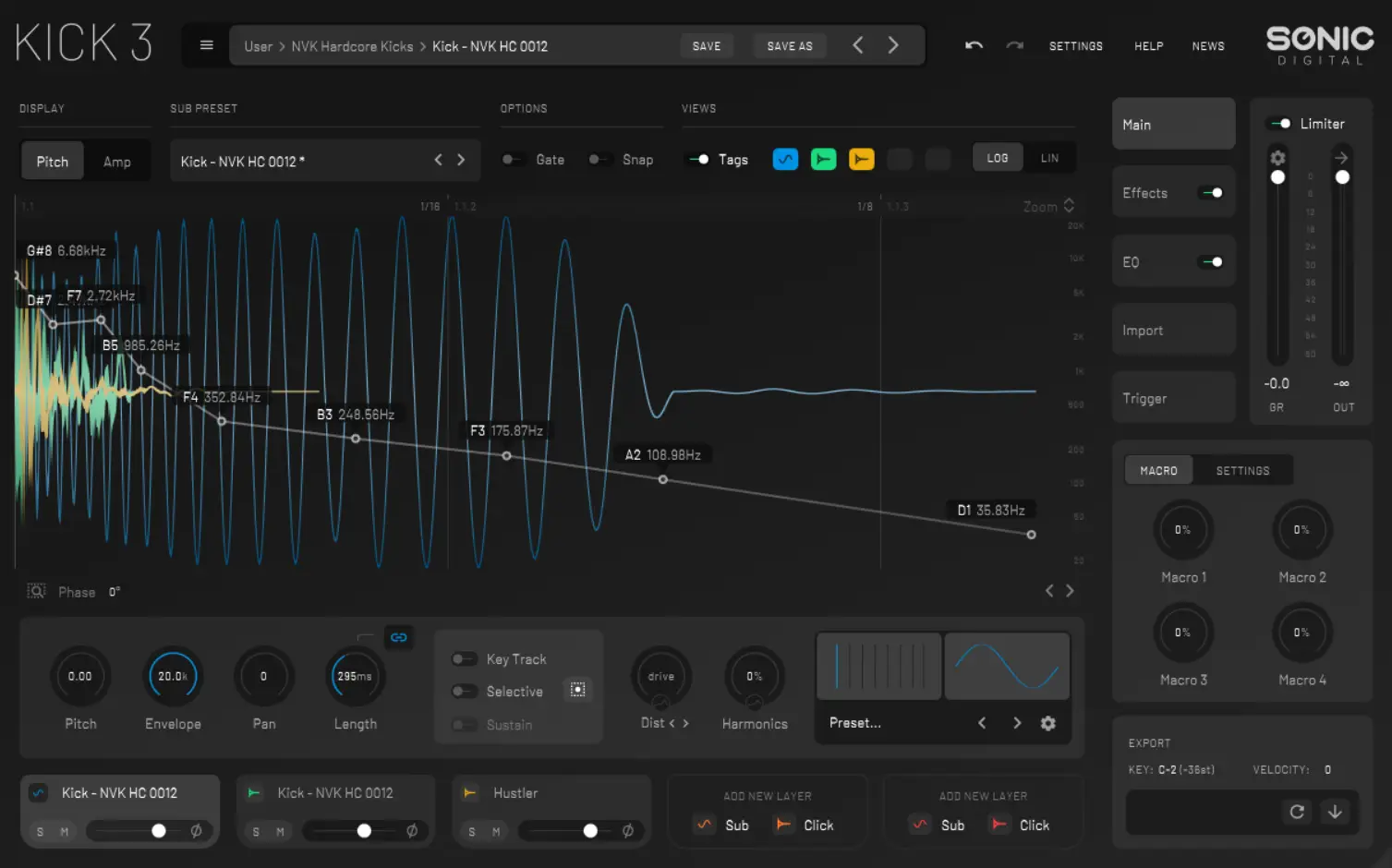Select previous waveform preset
1392x868 pixels.
982,723
